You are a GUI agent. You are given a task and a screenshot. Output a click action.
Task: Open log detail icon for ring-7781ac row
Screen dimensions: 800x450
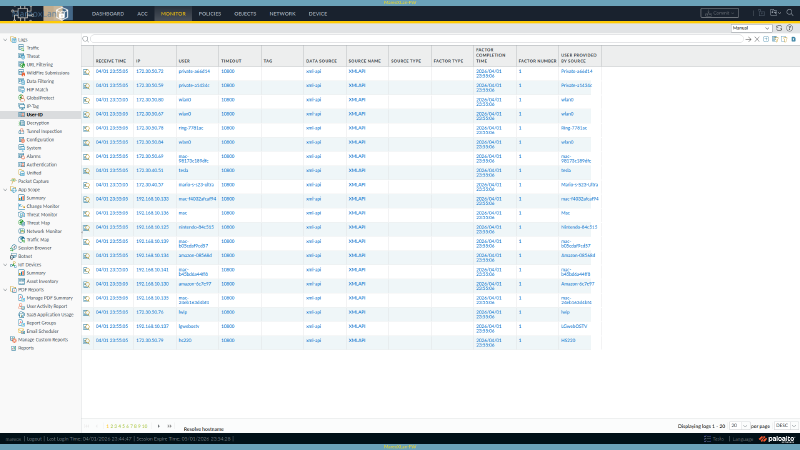click(86, 129)
